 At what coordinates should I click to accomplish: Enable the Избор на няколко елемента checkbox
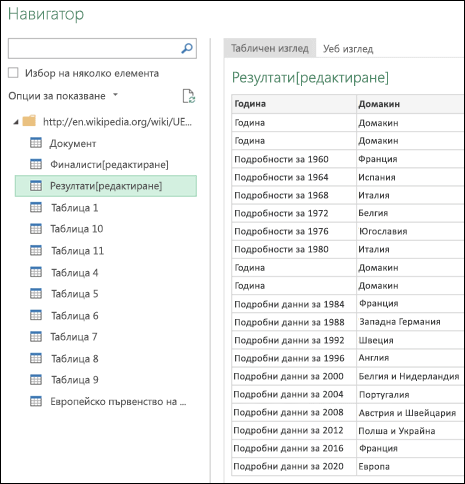pos(13,73)
